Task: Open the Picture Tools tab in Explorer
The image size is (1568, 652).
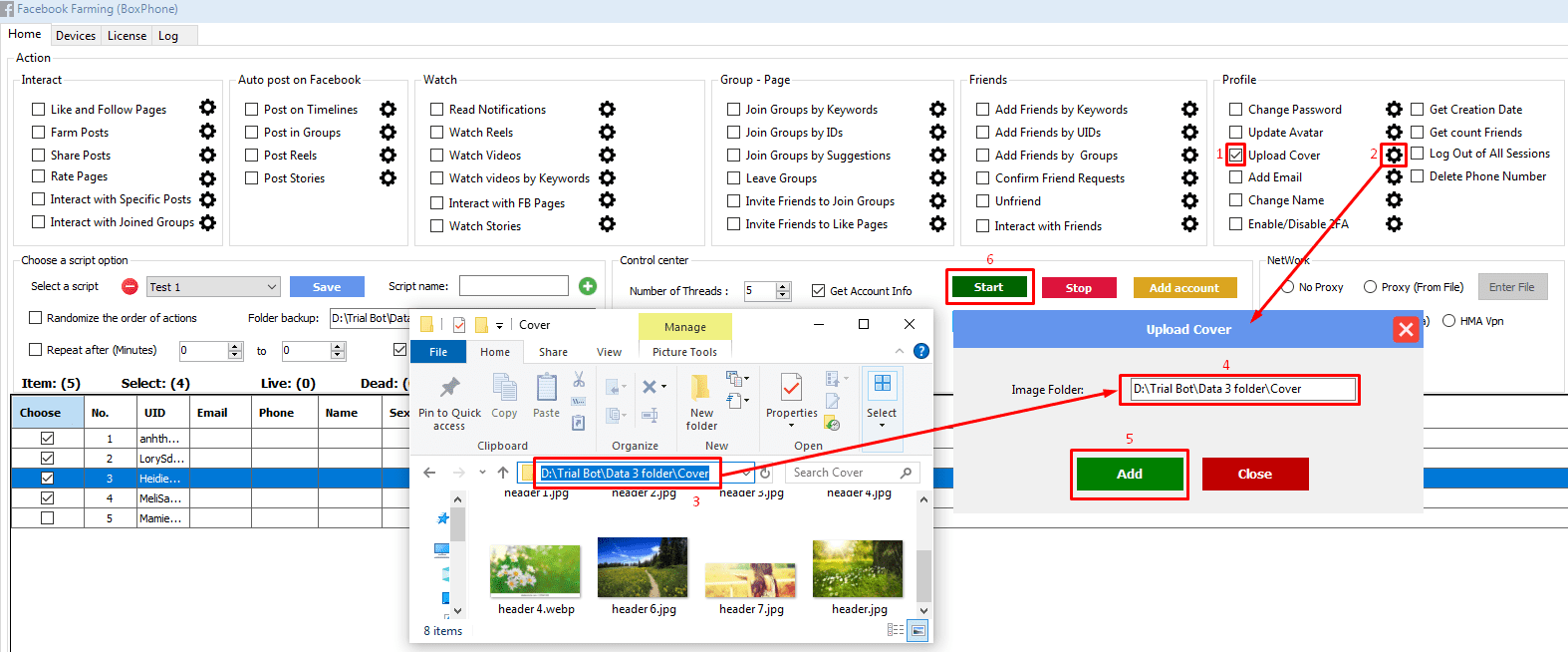Action: 684,352
